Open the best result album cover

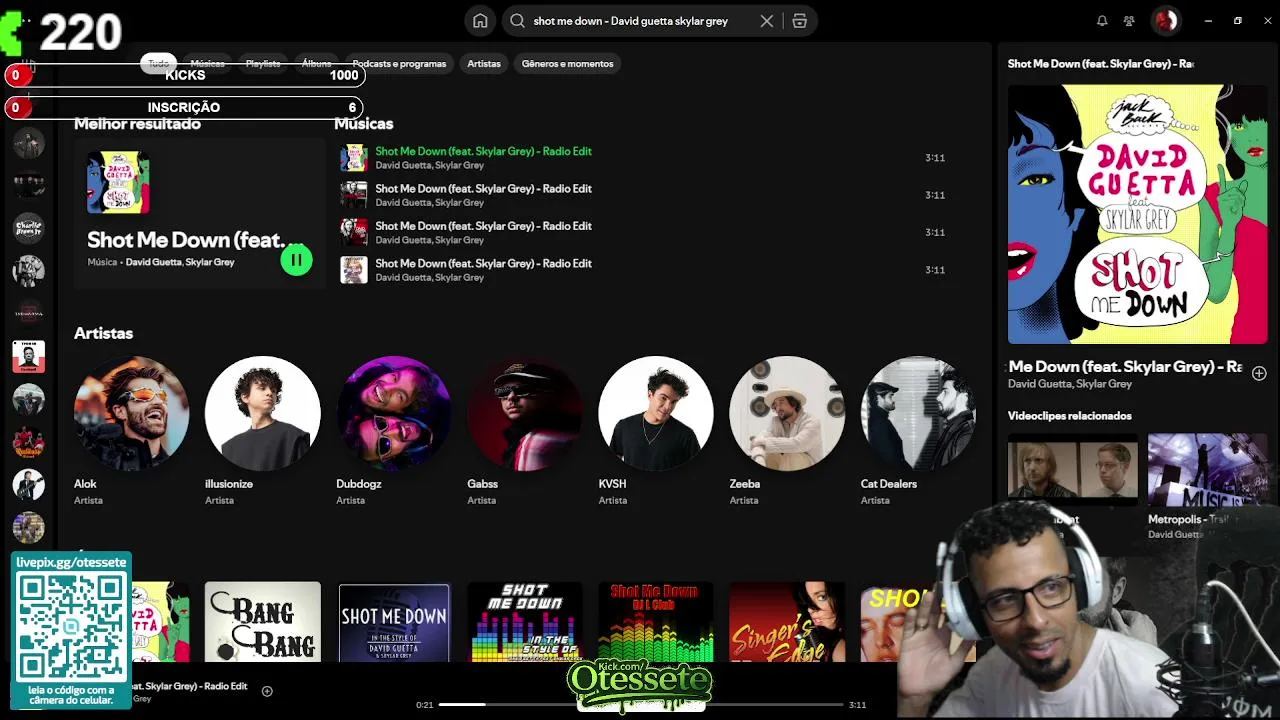(x=118, y=182)
